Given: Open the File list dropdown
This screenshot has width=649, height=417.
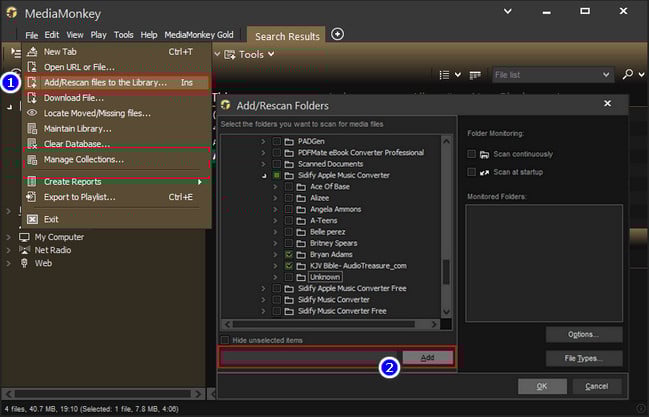Looking at the screenshot, I should 606,75.
